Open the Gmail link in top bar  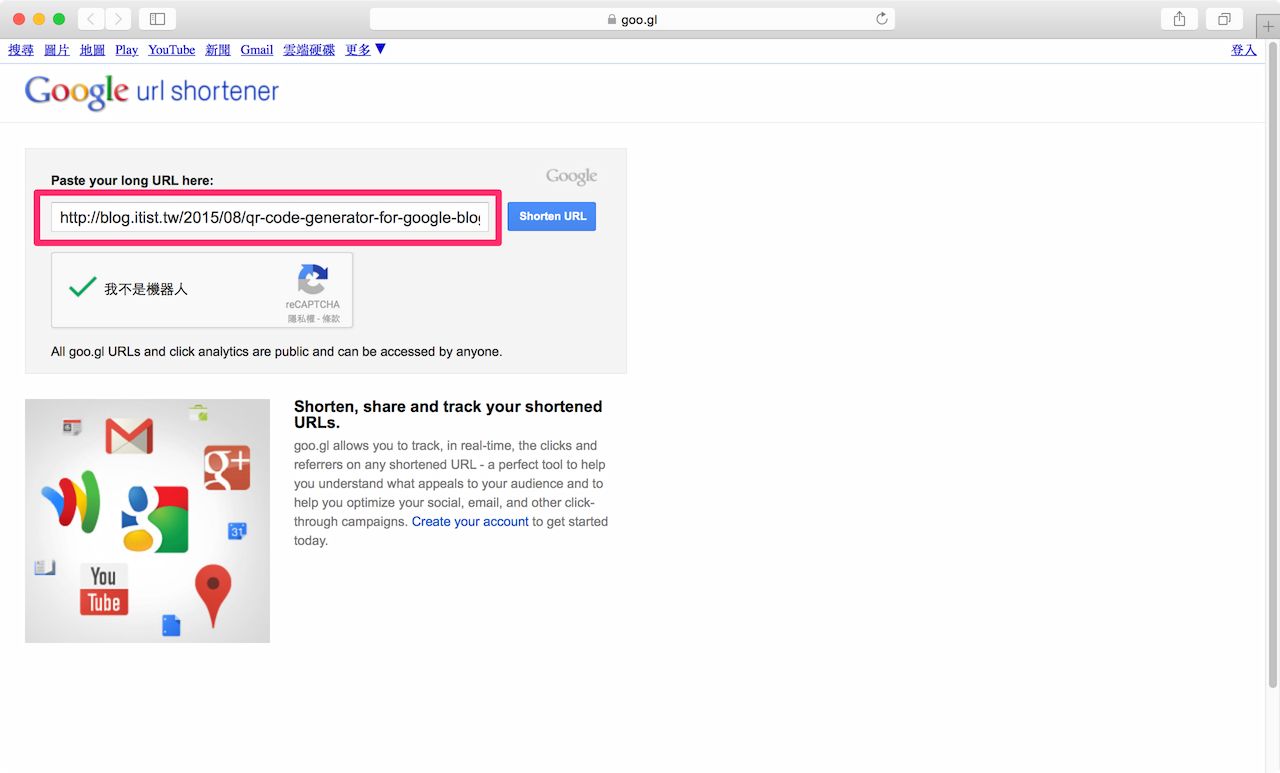click(257, 50)
